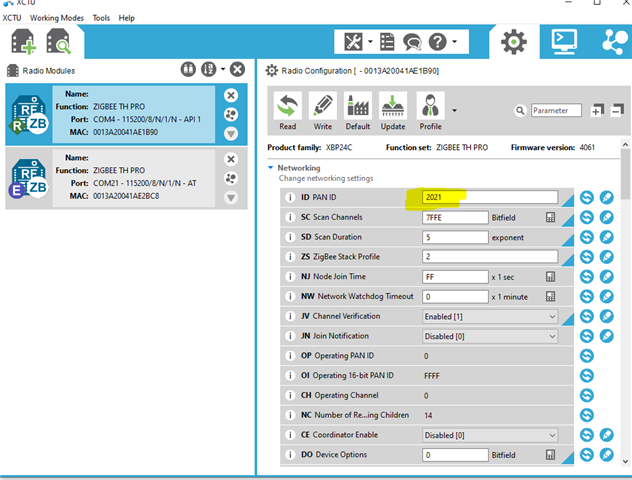Refresh the Operating PAN ID value

click(587, 355)
